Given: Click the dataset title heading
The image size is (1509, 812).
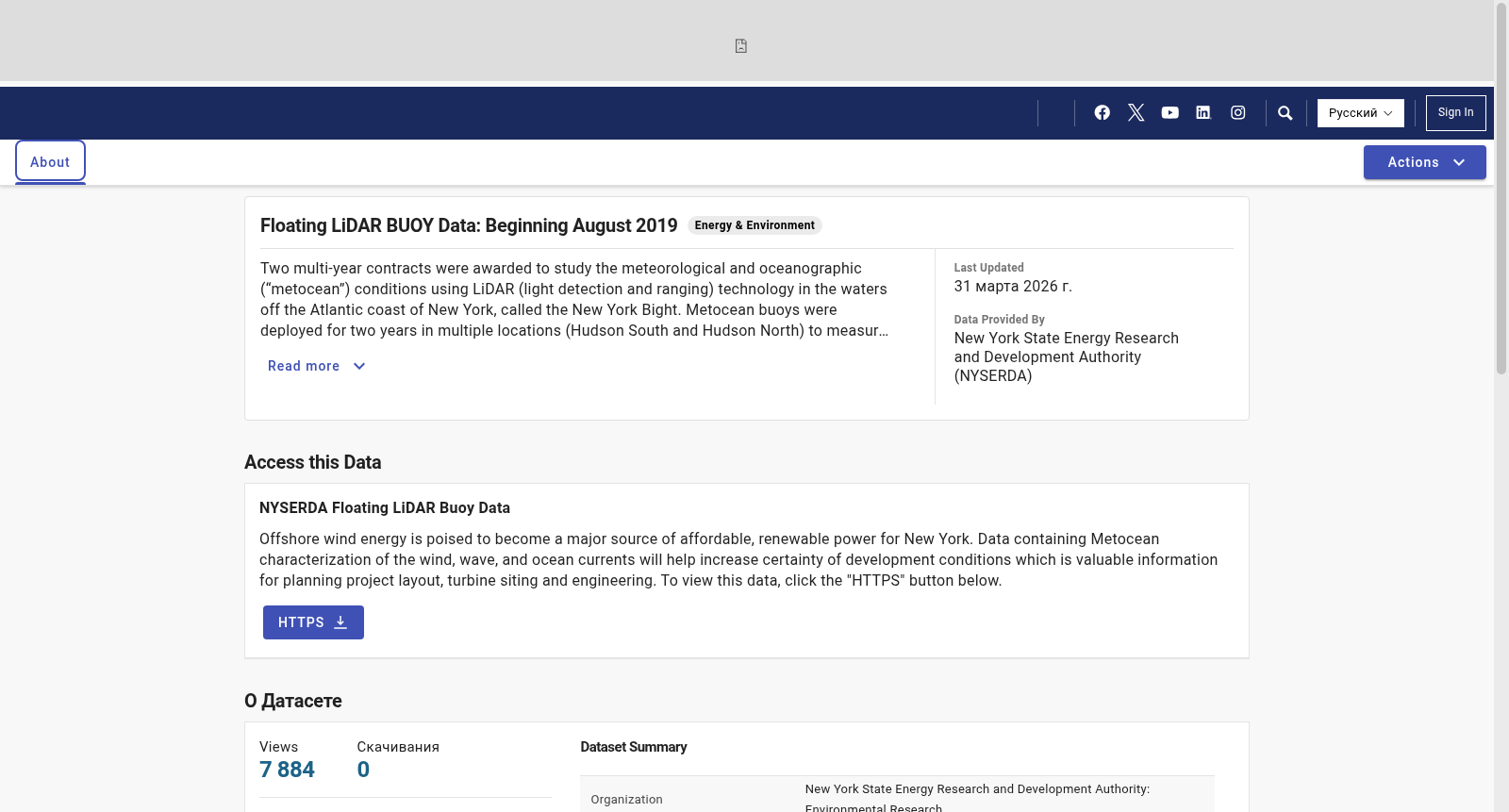Looking at the screenshot, I should coord(469,225).
